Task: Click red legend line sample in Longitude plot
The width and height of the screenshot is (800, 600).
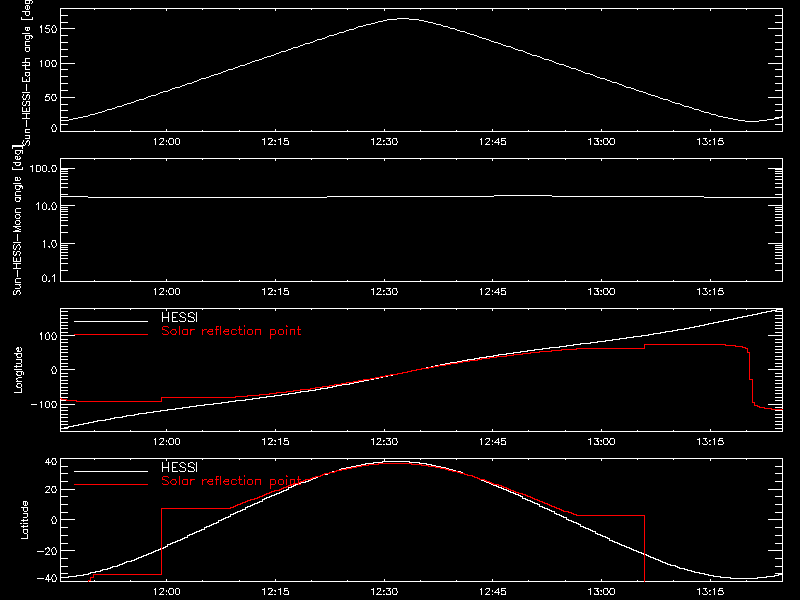Action: [x=111, y=335]
